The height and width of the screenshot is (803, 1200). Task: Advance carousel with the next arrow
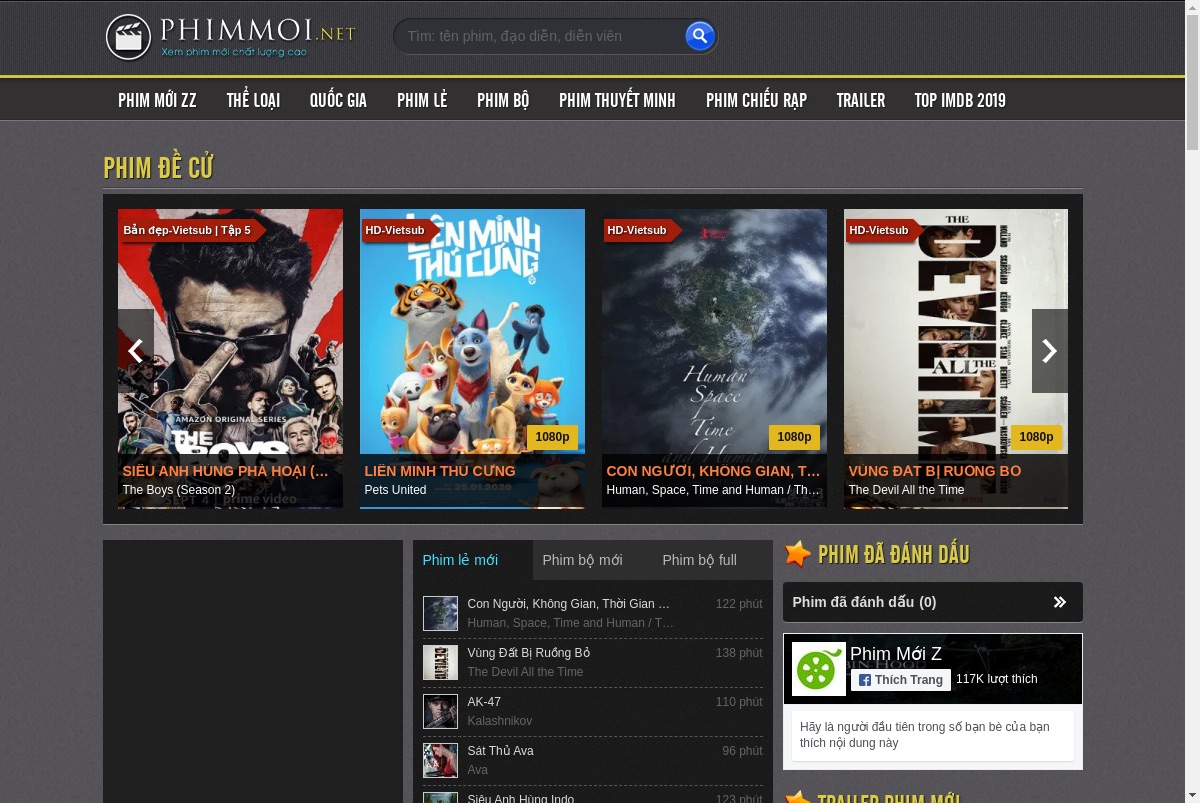click(1050, 350)
